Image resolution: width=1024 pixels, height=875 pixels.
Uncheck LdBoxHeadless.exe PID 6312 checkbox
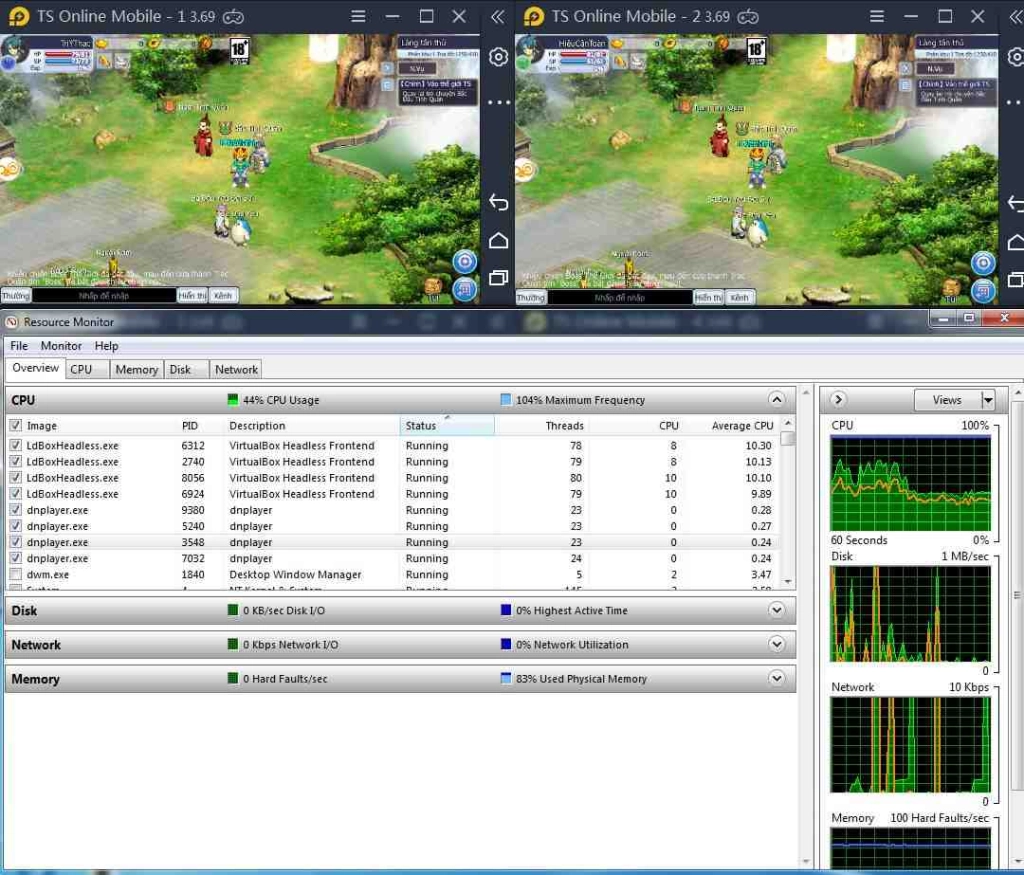[16, 445]
